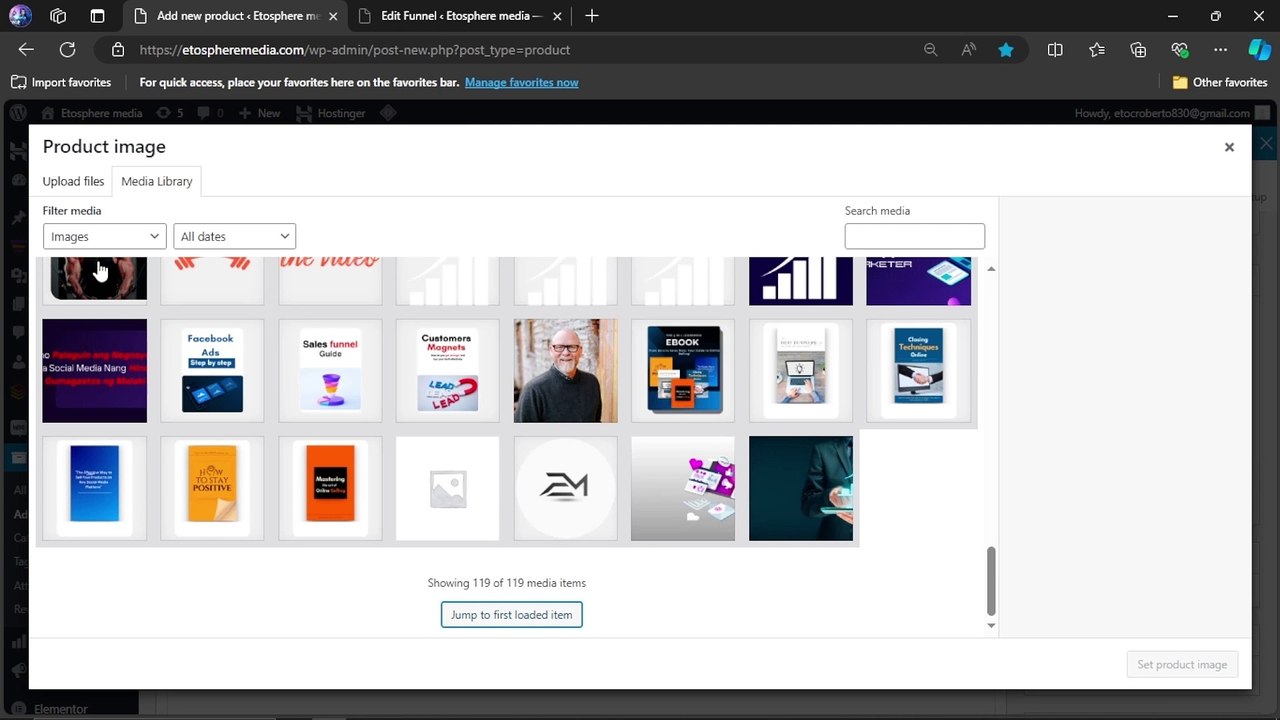The image size is (1280, 720).
Task: Select the EBOOK cover thumbnail
Action: point(683,371)
